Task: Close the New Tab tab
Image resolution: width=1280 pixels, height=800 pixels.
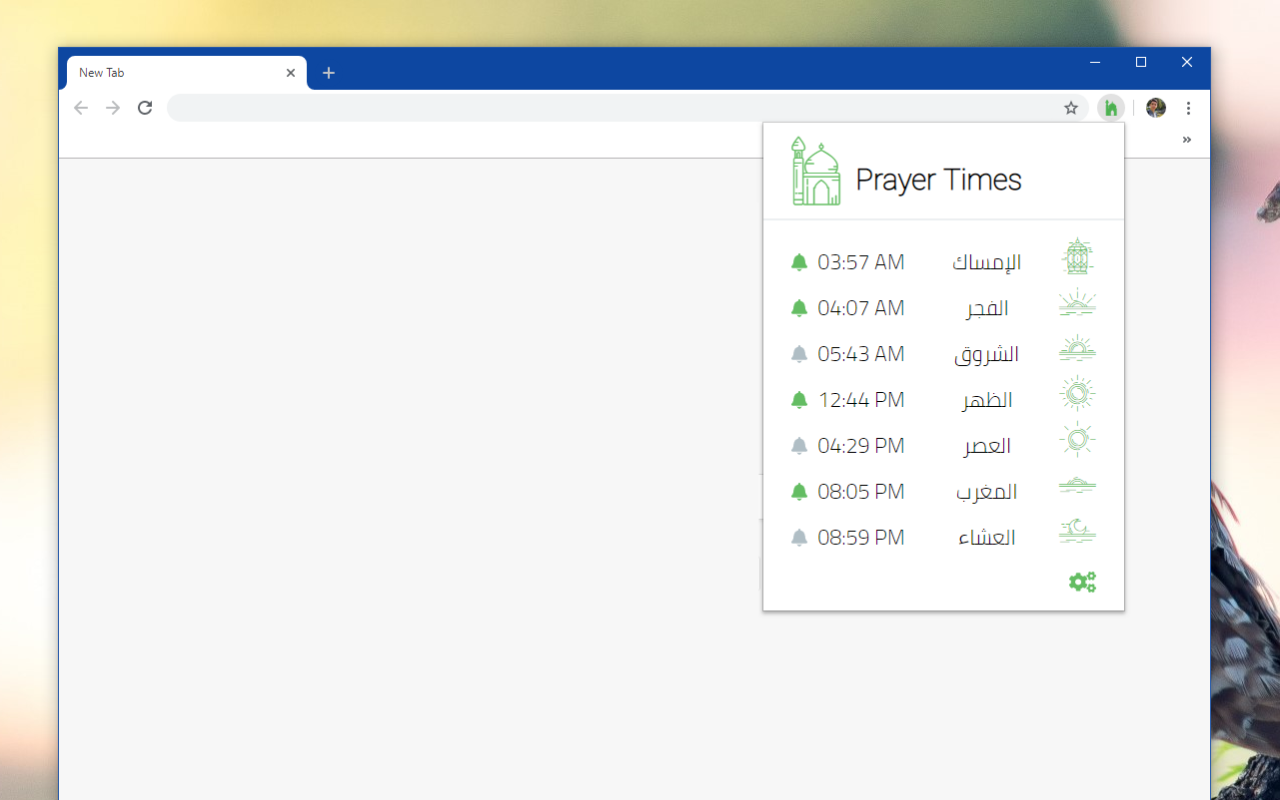Action: pyautogui.click(x=291, y=73)
